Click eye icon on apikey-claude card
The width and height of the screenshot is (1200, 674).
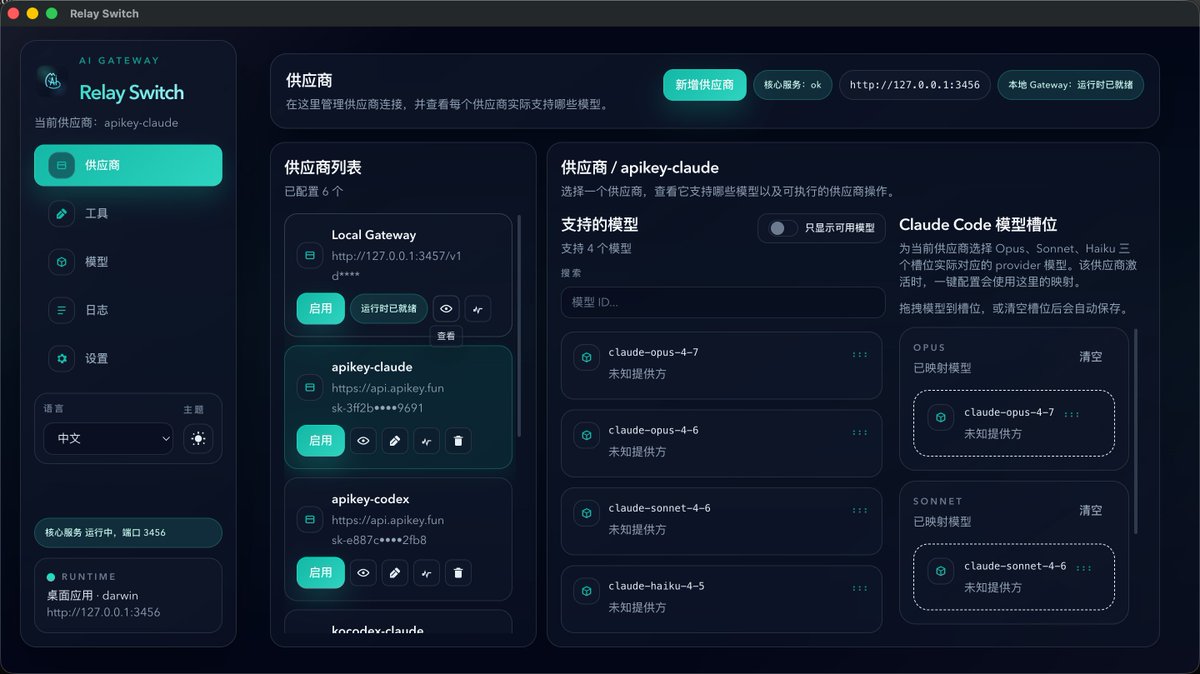(364, 441)
